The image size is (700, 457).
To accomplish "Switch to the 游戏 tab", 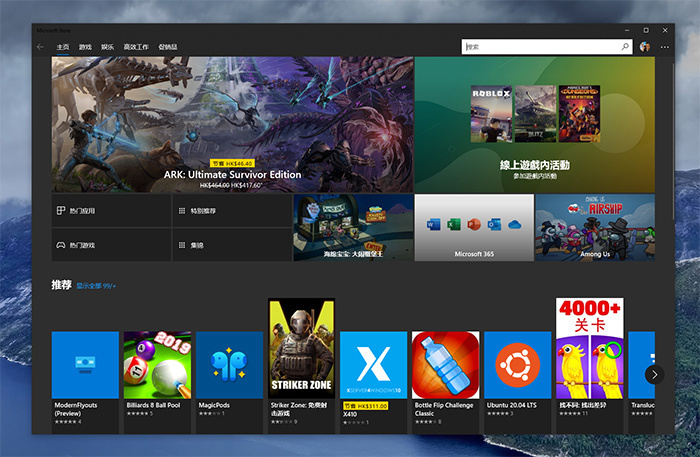I will coord(86,47).
